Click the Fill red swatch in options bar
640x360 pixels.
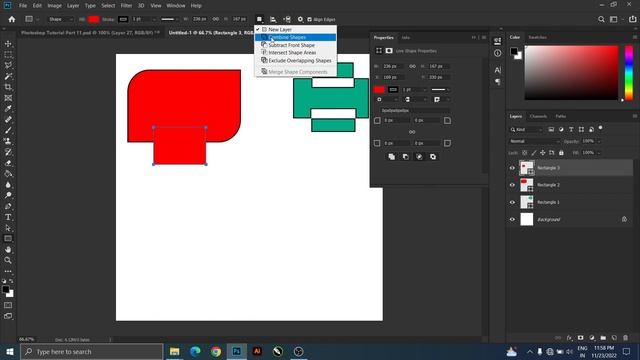point(93,19)
